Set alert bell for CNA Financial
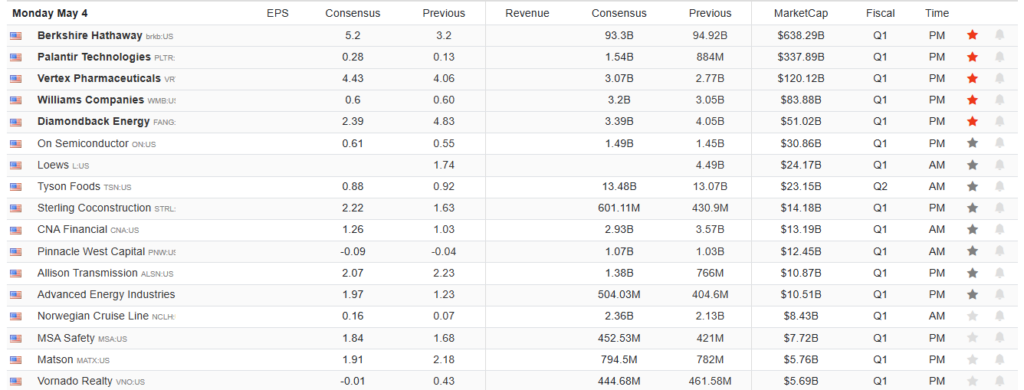This screenshot has width=1024, height=390. coord(999,230)
